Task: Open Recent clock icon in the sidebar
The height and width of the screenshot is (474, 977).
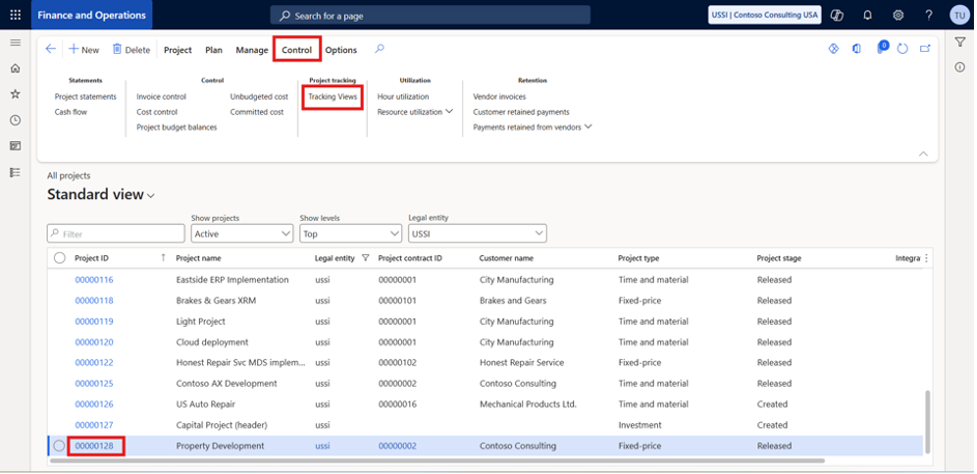Action: (x=16, y=120)
